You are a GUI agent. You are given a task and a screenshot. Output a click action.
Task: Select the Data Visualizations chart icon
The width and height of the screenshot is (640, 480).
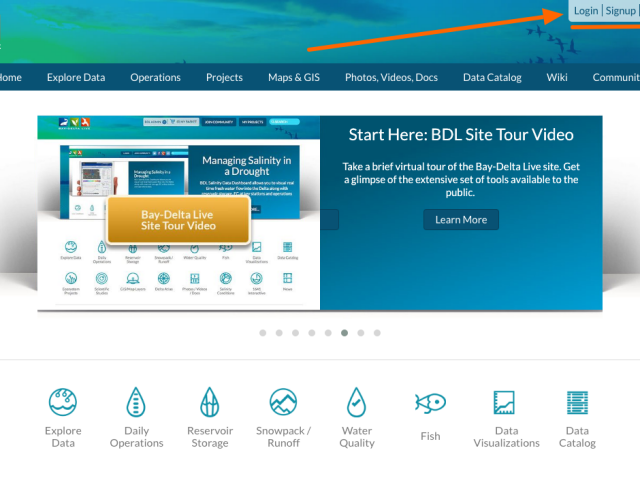pos(506,403)
